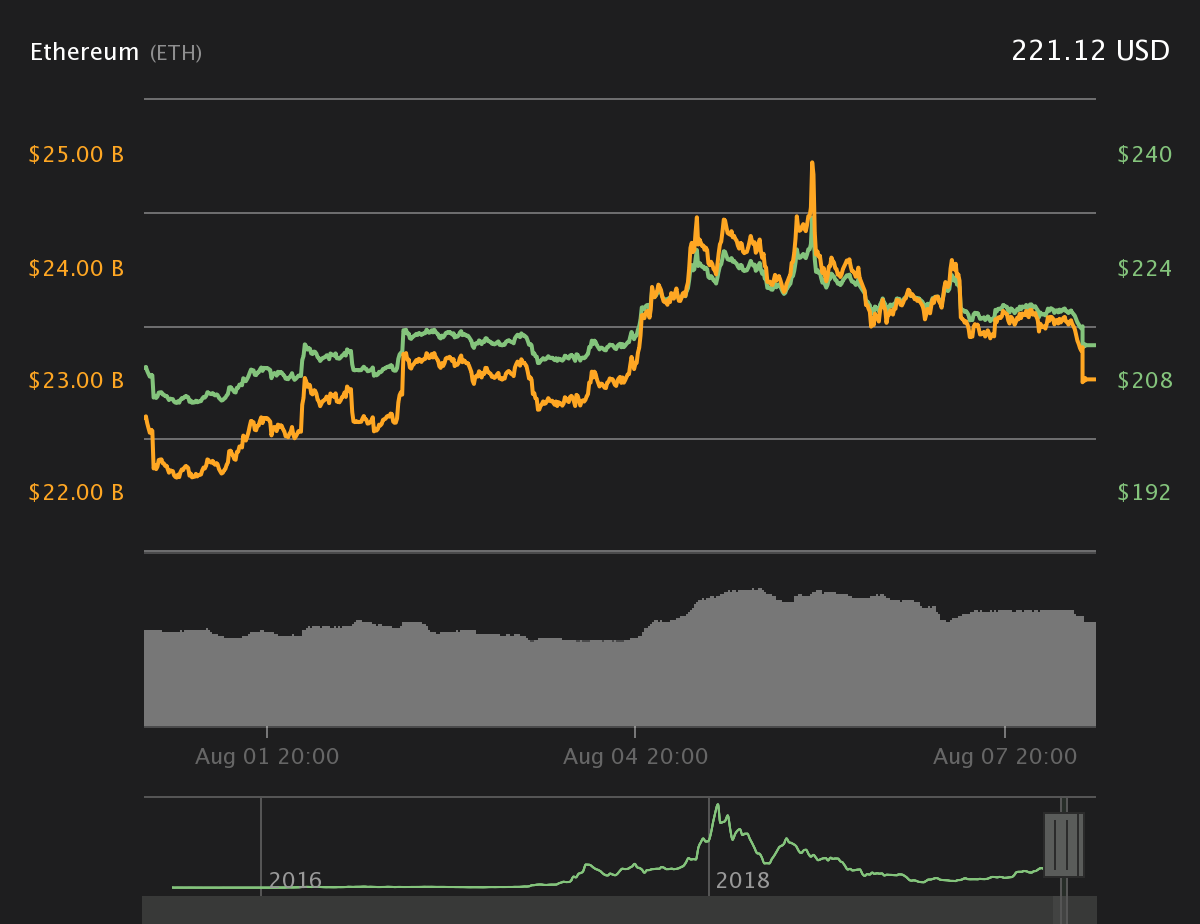This screenshot has height=924, width=1200.
Task: Click the 2016 marker in the navigator
Action: 295,881
